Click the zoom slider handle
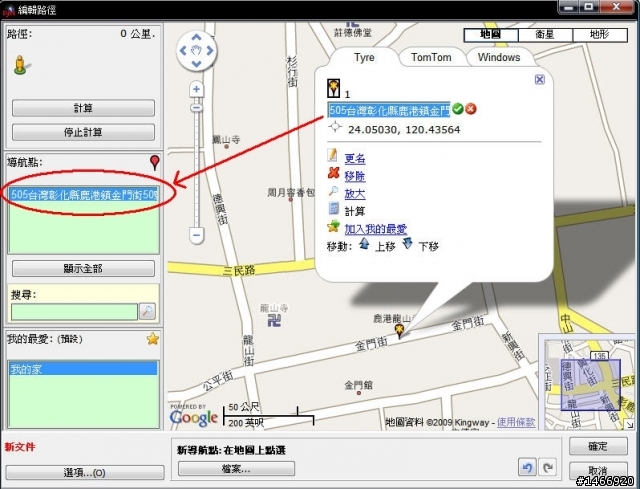 pyautogui.click(x=196, y=108)
